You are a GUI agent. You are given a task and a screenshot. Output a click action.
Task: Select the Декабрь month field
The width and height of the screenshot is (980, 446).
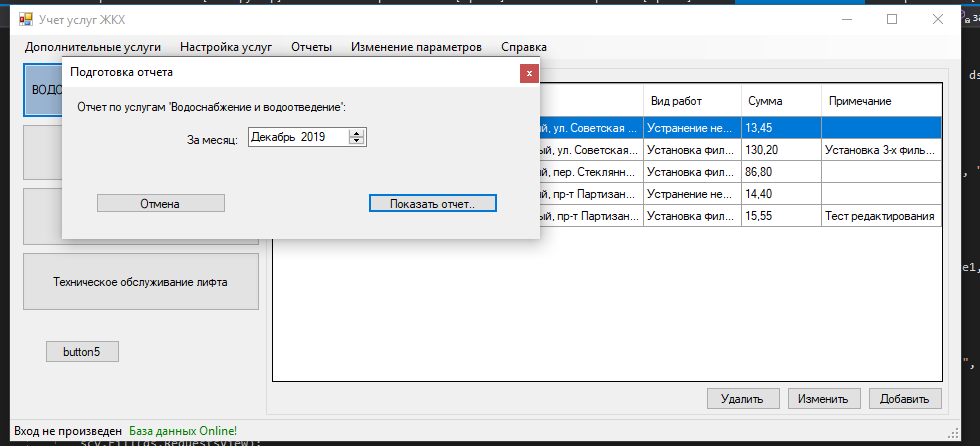272,136
